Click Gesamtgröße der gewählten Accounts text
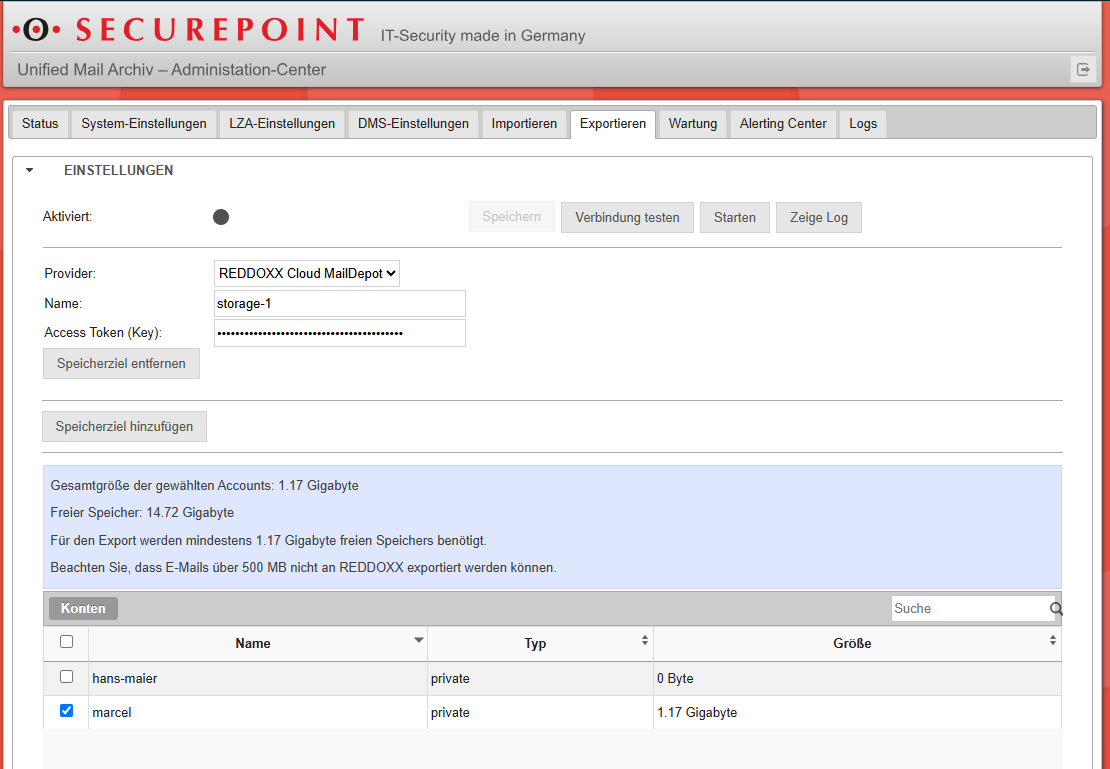1110x769 pixels. (x=205, y=486)
